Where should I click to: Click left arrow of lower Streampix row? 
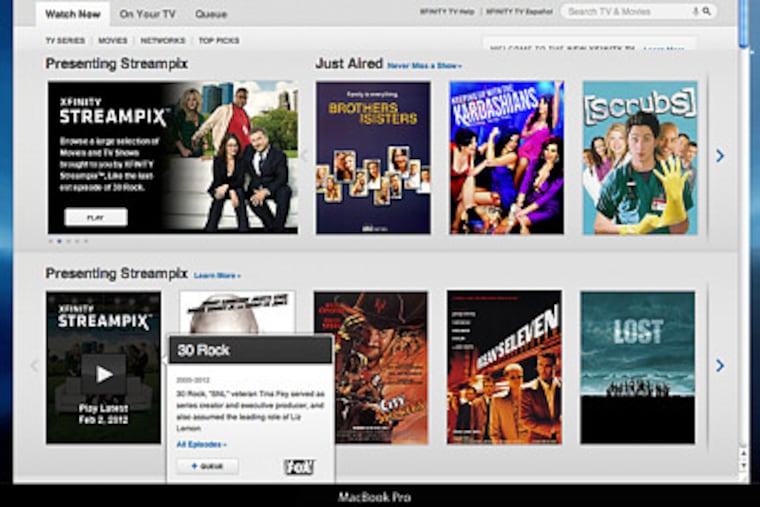[x=34, y=366]
